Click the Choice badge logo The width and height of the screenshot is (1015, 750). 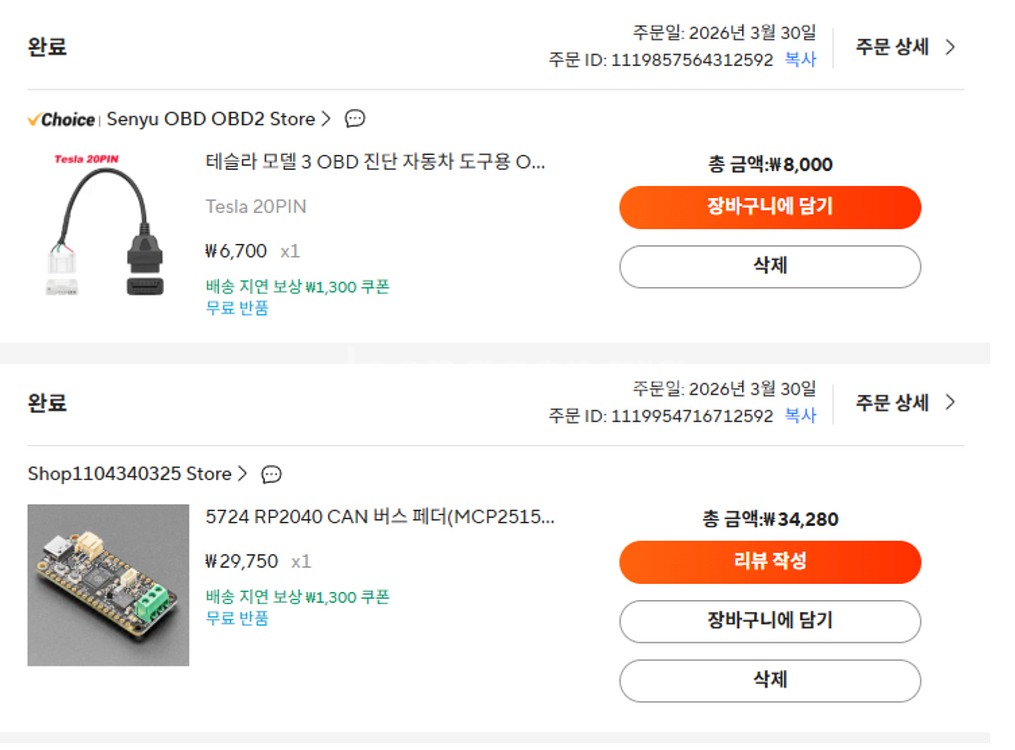pos(62,119)
